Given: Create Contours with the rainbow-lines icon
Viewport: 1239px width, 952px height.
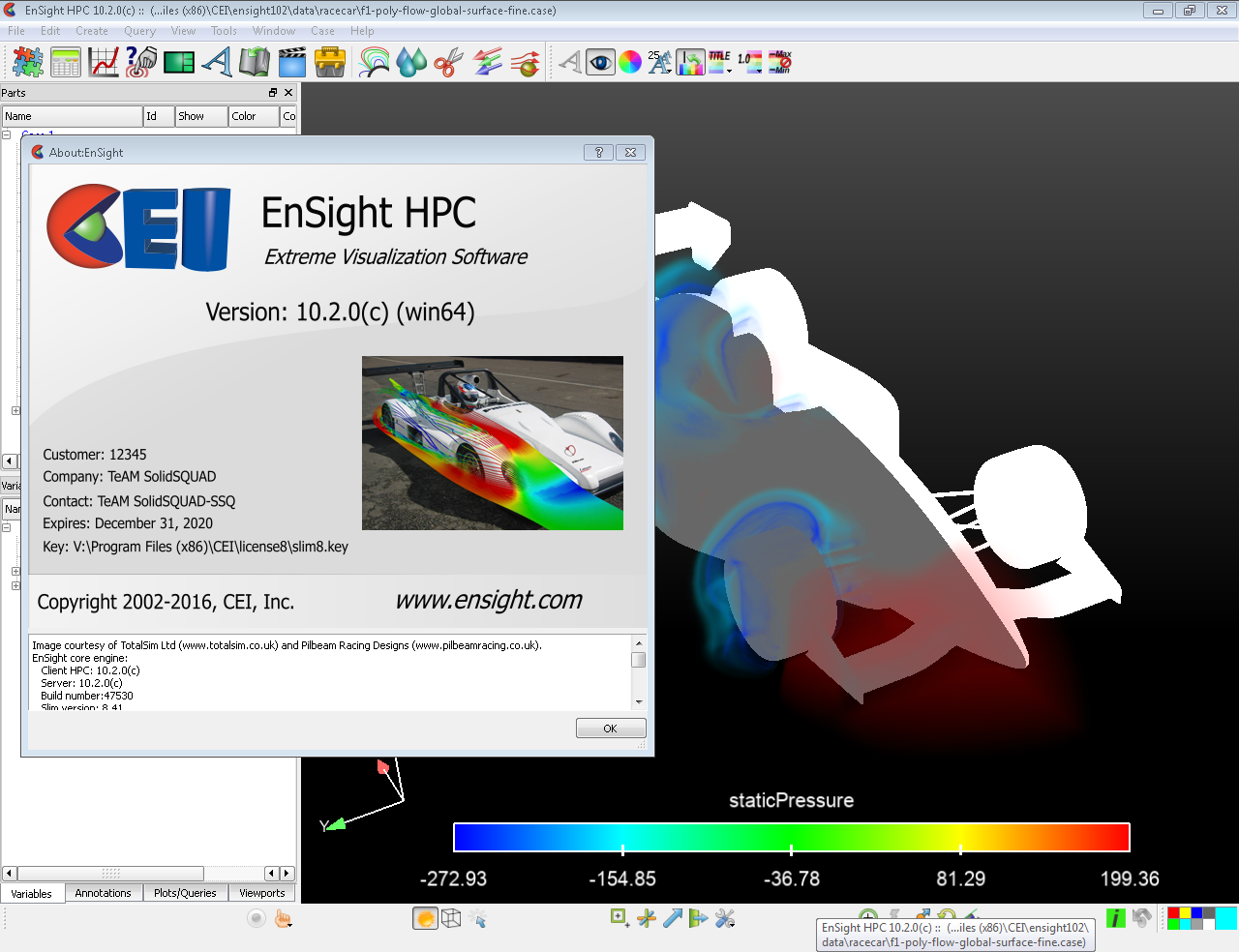Looking at the screenshot, I should tap(375, 62).
